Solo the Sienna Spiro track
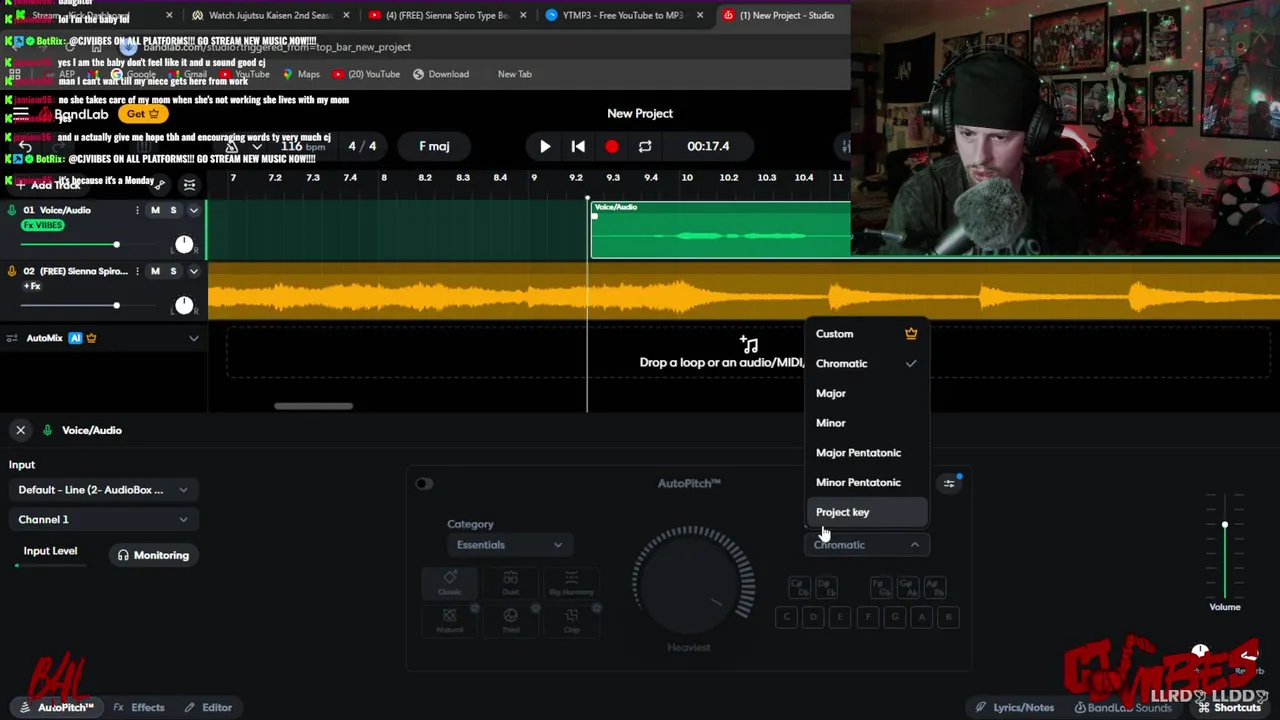This screenshot has height=720, width=1280. coord(173,271)
